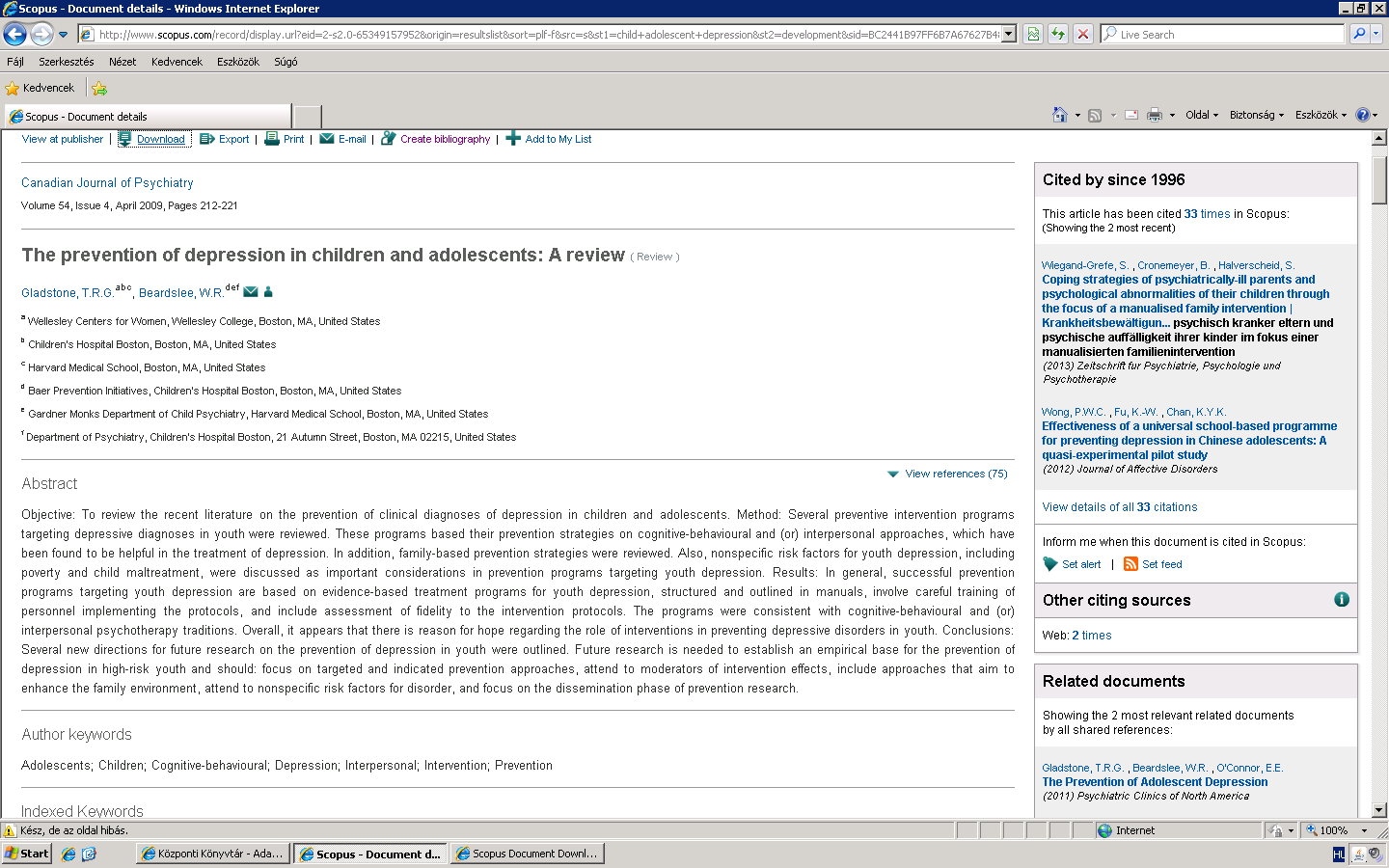Open the Biztonság dropdown menu
Image resolution: width=1389 pixels, height=868 pixels.
1257,115
